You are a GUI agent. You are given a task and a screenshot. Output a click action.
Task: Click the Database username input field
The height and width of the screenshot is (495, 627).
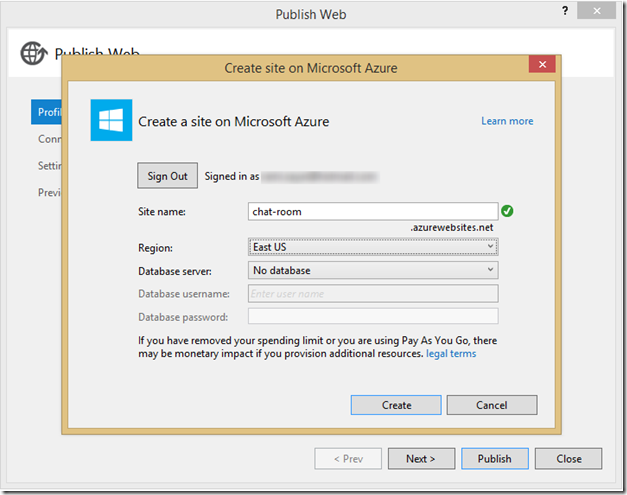tap(373, 293)
